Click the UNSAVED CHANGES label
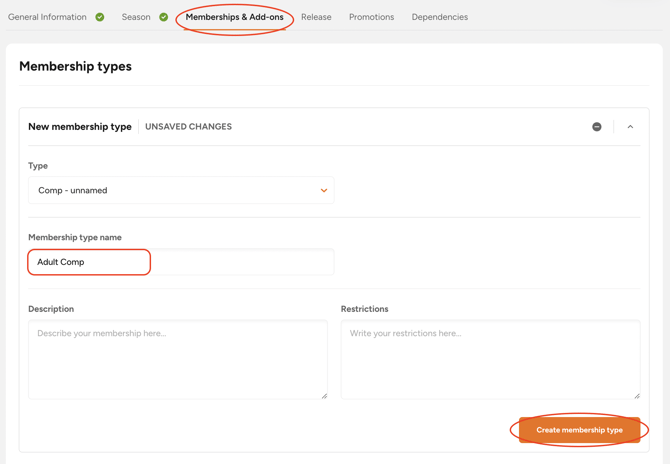The image size is (670, 464). (x=188, y=126)
